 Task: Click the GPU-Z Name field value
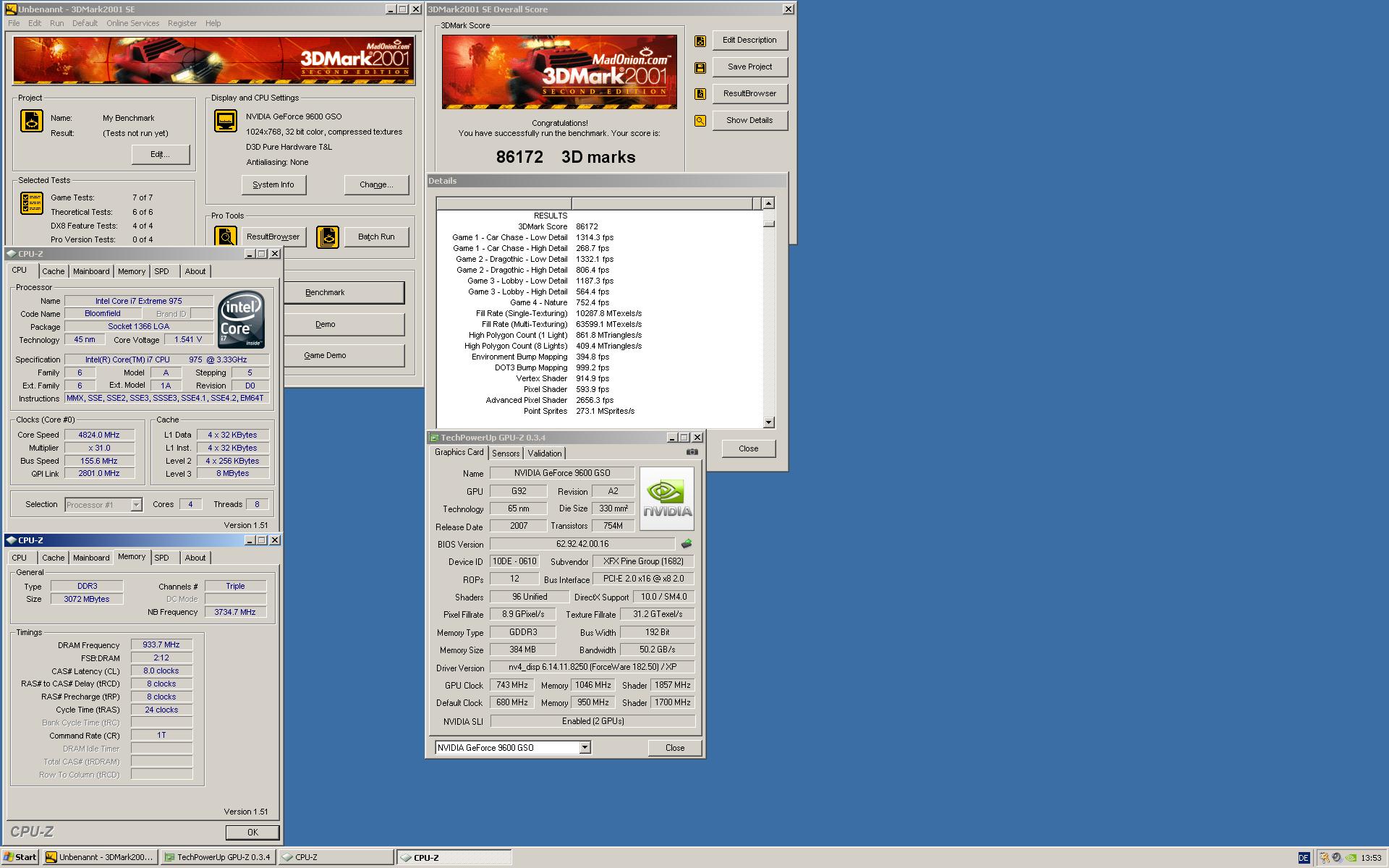562,474
